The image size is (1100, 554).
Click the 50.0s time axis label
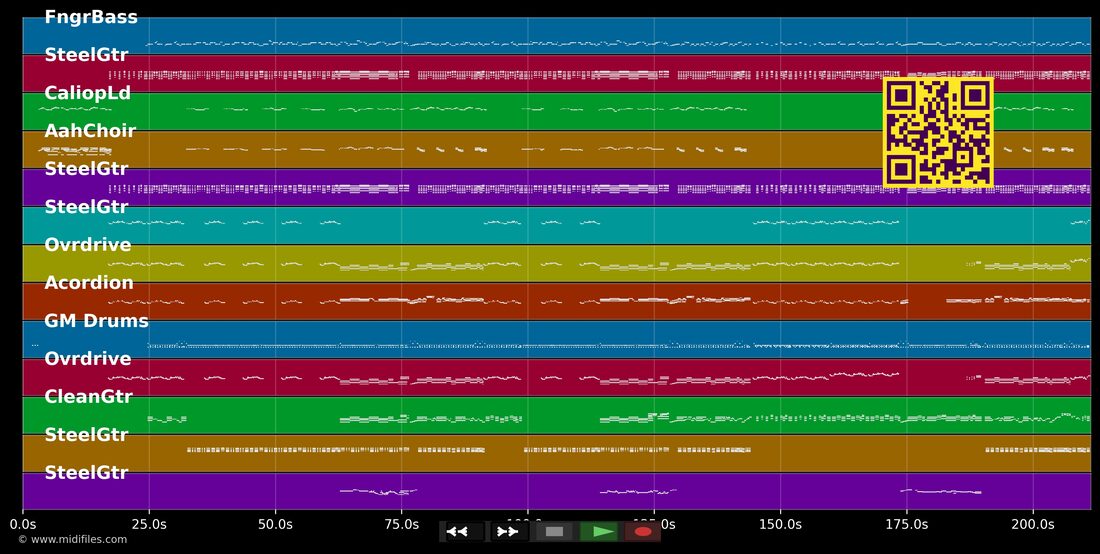pos(275,524)
